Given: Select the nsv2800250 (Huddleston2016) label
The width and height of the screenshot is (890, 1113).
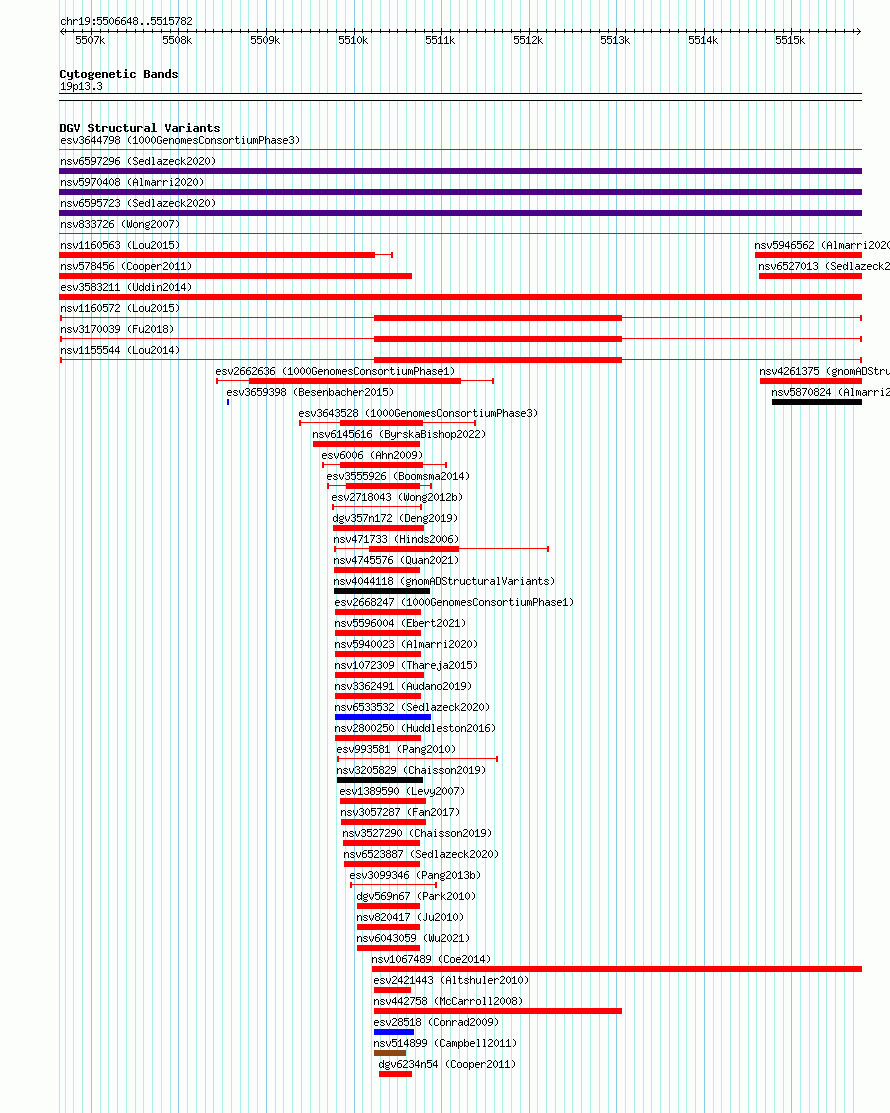Looking at the screenshot, I should point(415,728).
